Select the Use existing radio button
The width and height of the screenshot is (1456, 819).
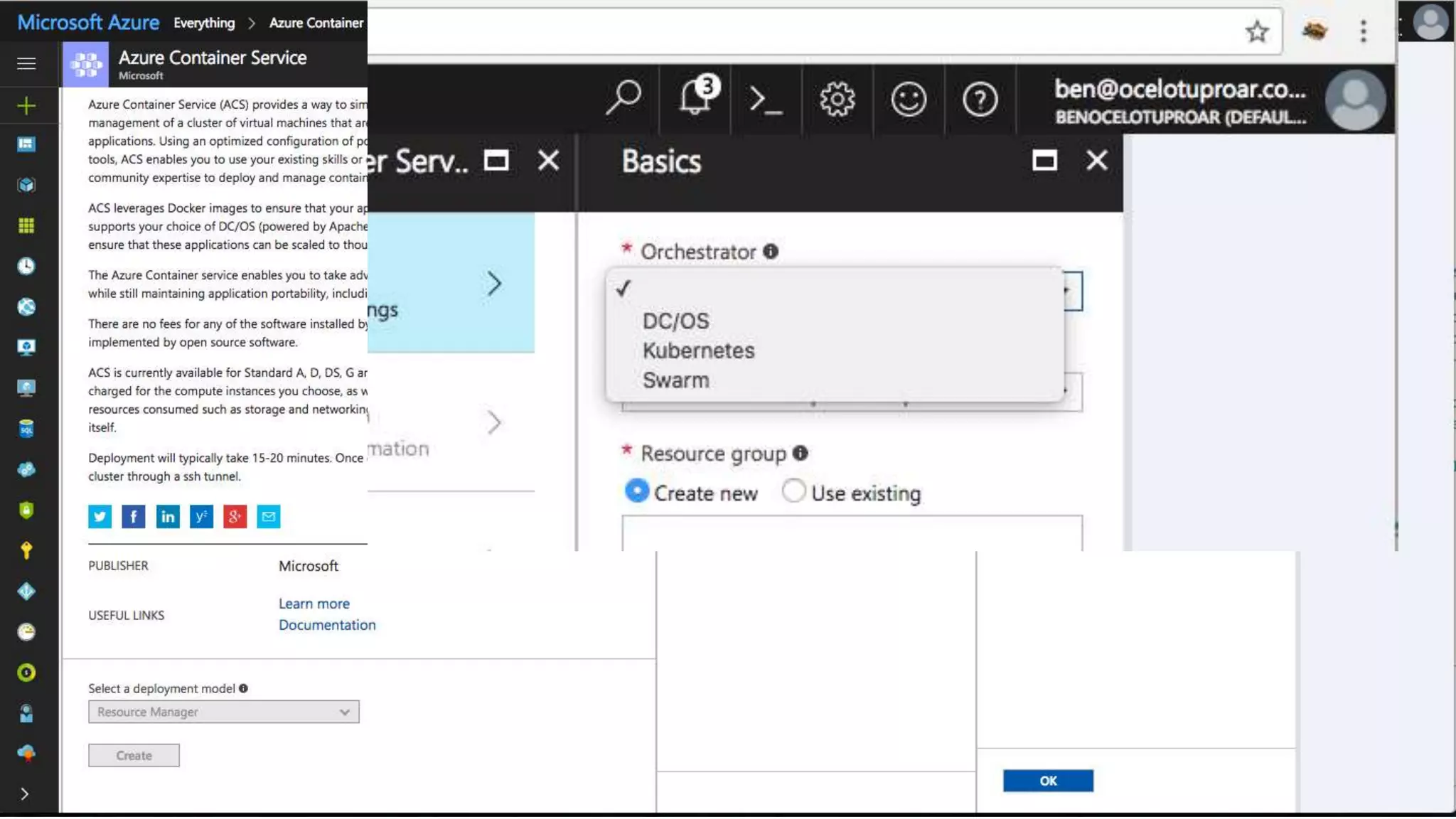click(x=793, y=491)
